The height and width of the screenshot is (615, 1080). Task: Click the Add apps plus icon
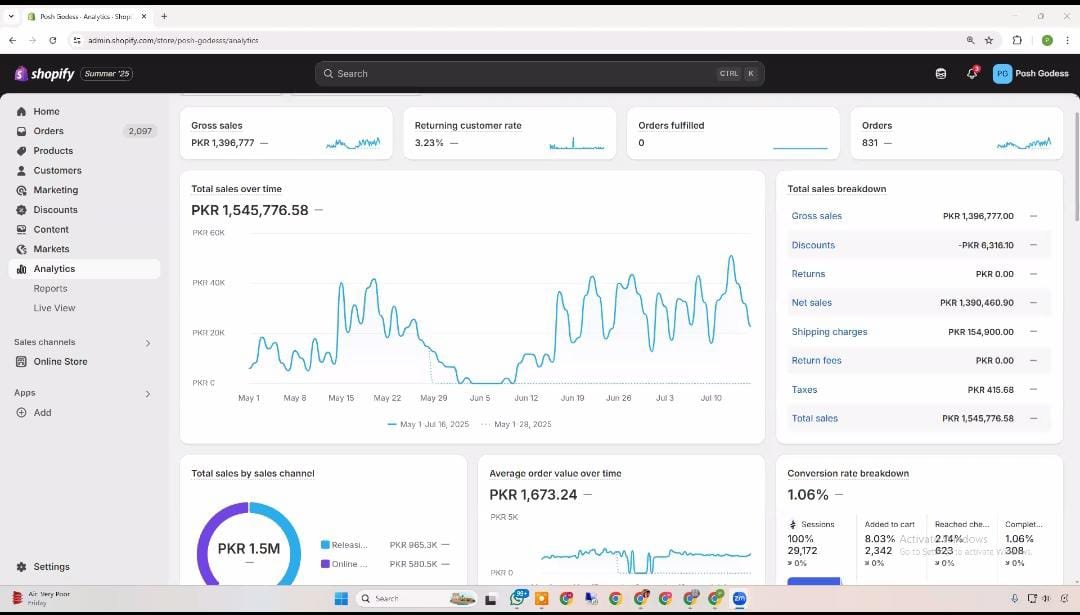pos(22,412)
